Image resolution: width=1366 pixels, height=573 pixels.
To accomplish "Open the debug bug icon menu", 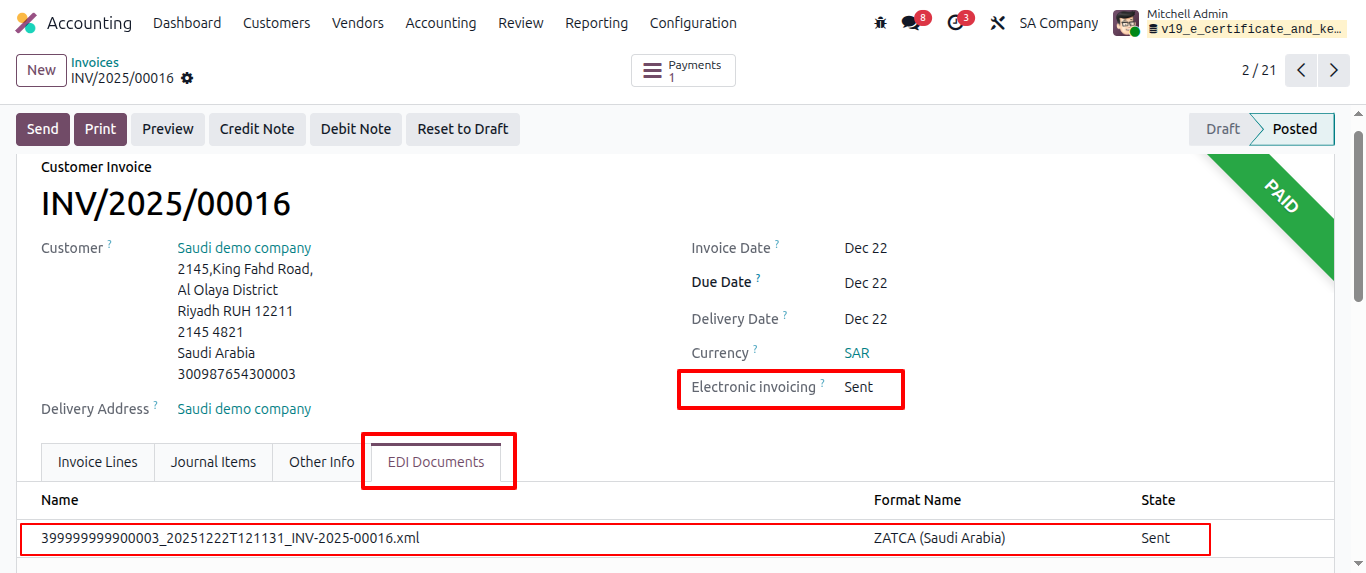I will pos(880,23).
